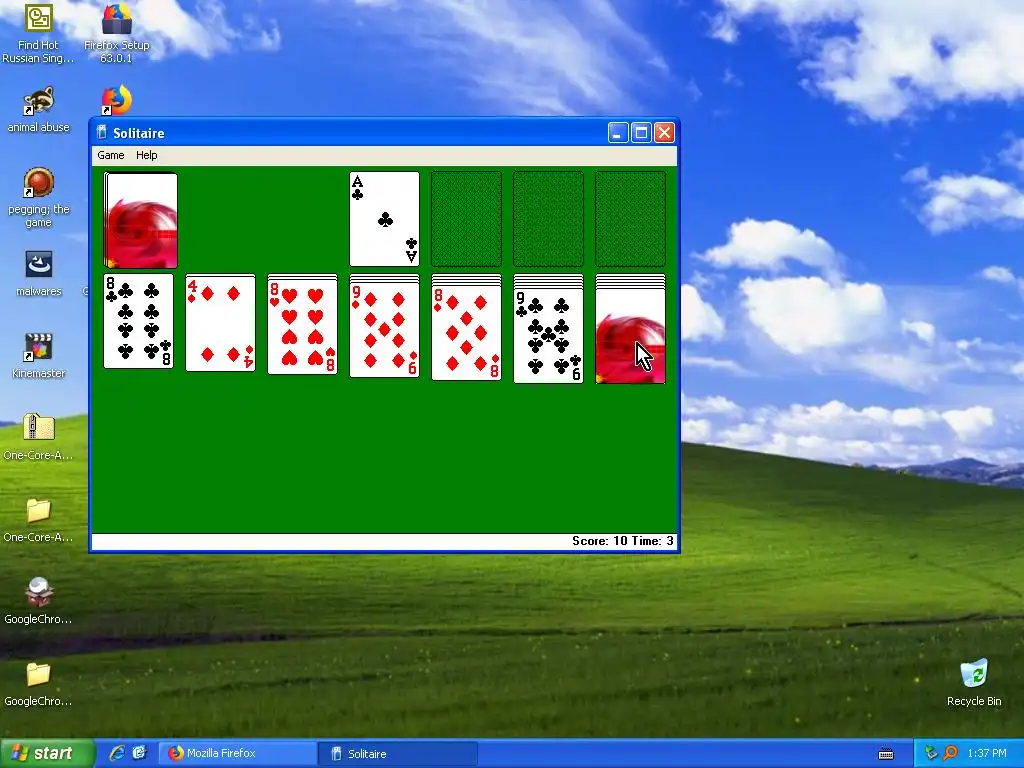This screenshot has width=1024, height=768.
Task: Select the 4 of Diamonds card
Action: (x=221, y=323)
